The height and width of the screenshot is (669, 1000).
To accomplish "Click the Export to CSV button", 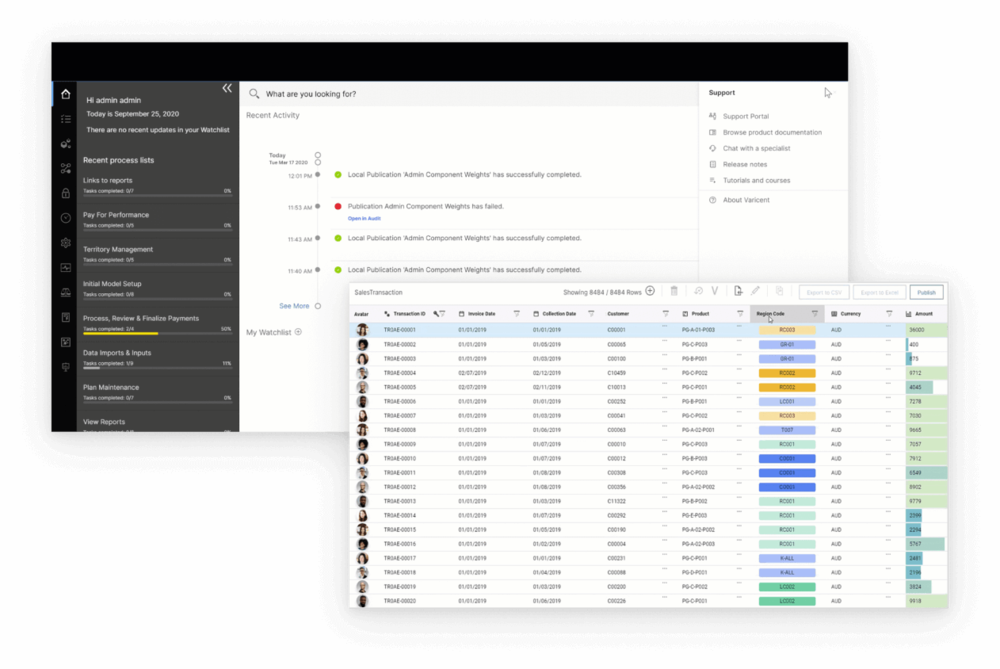I will [824, 292].
